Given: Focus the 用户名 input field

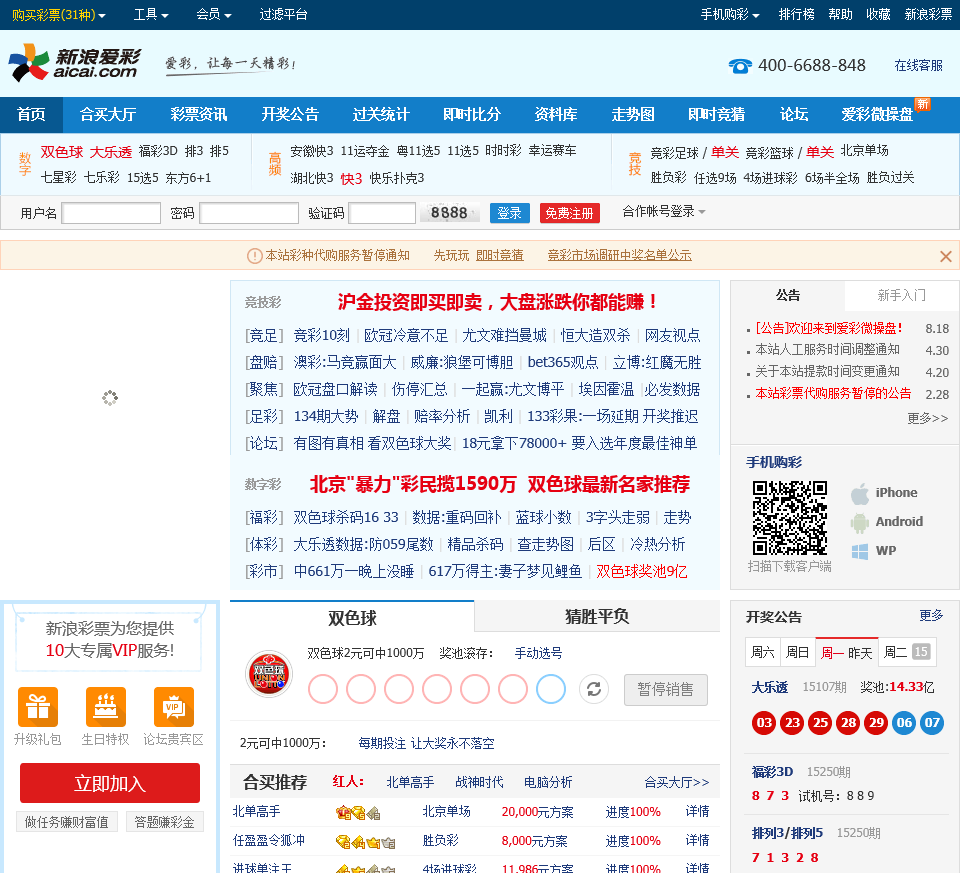Looking at the screenshot, I should coord(111,213).
